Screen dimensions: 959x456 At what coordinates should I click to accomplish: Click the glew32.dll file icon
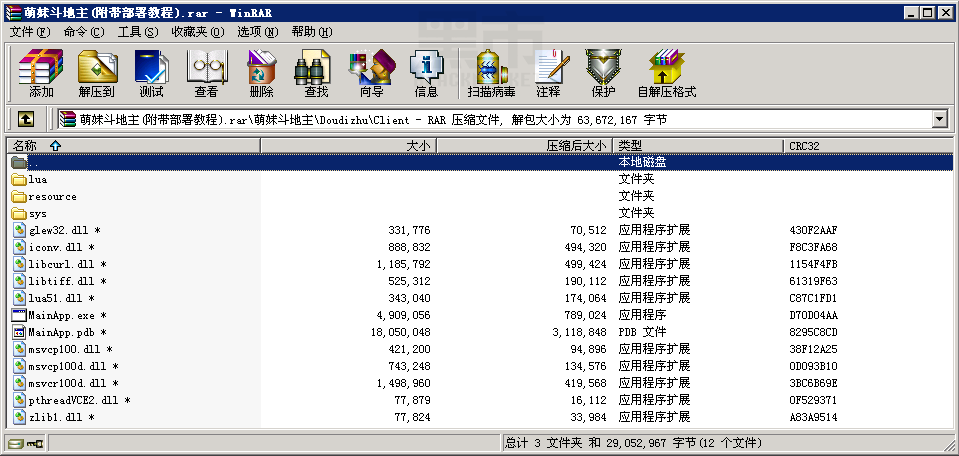[x=19, y=230]
